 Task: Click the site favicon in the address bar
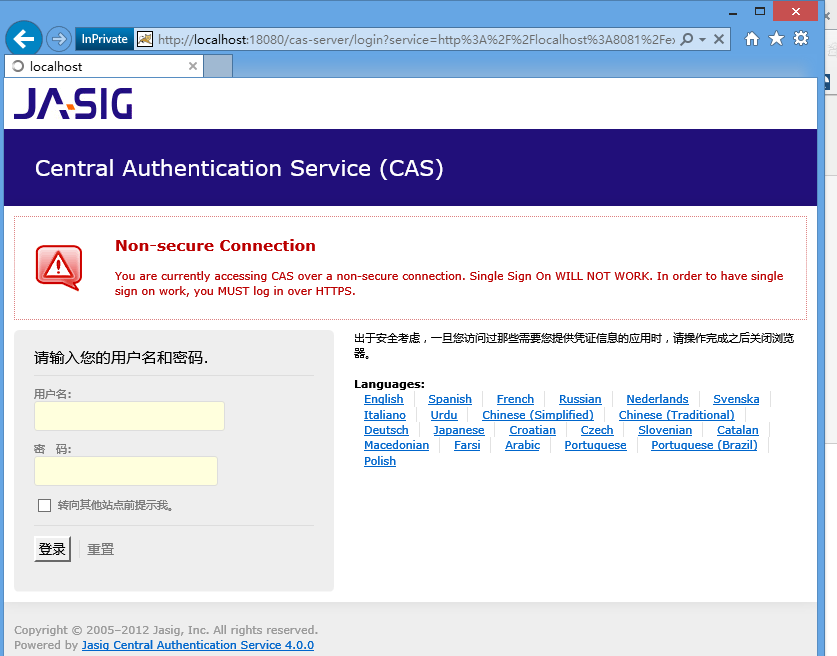pyautogui.click(x=145, y=39)
